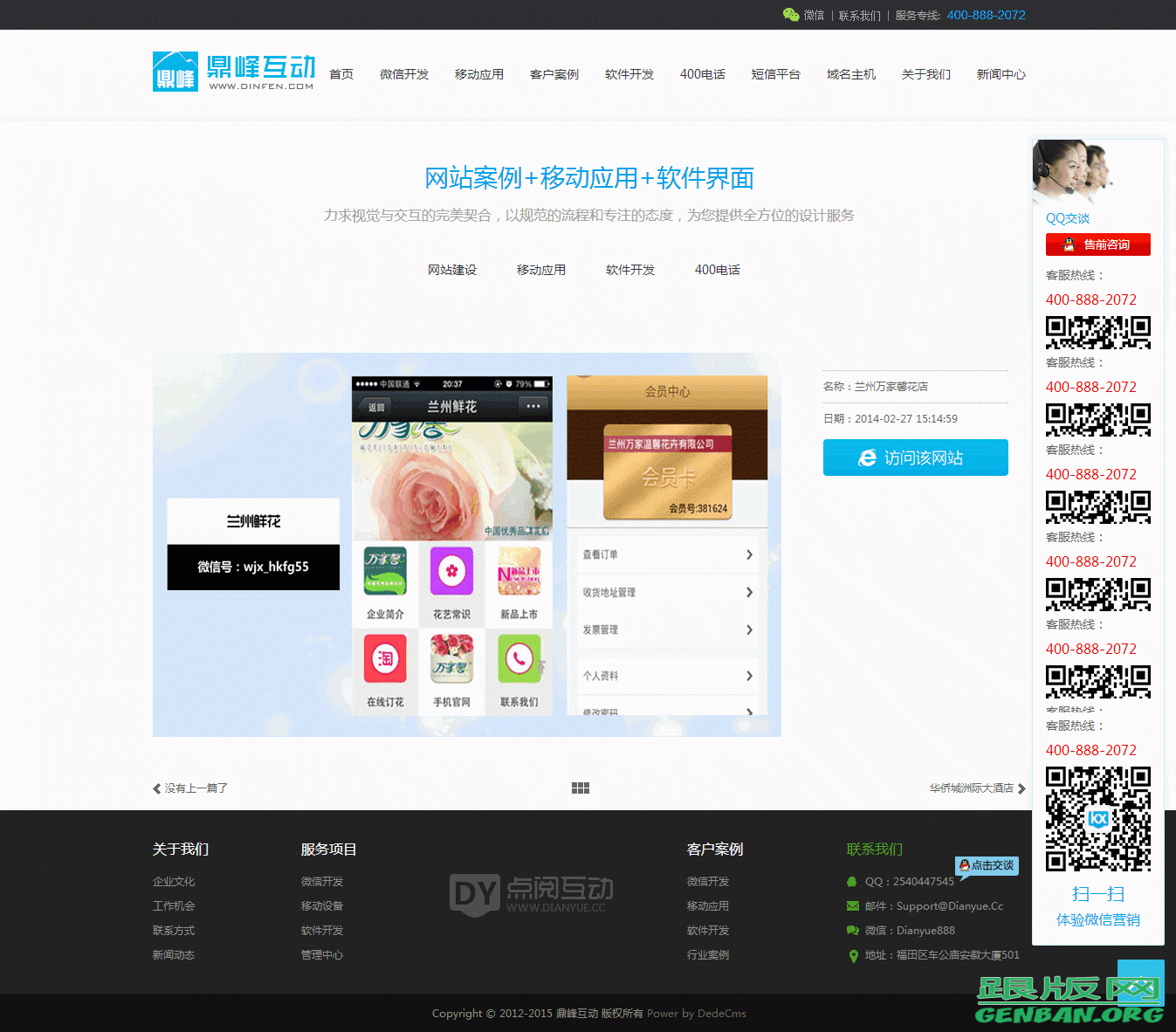Click the 点击交谈 QQ chat badge
This screenshot has height=1032, width=1176.
[987, 865]
